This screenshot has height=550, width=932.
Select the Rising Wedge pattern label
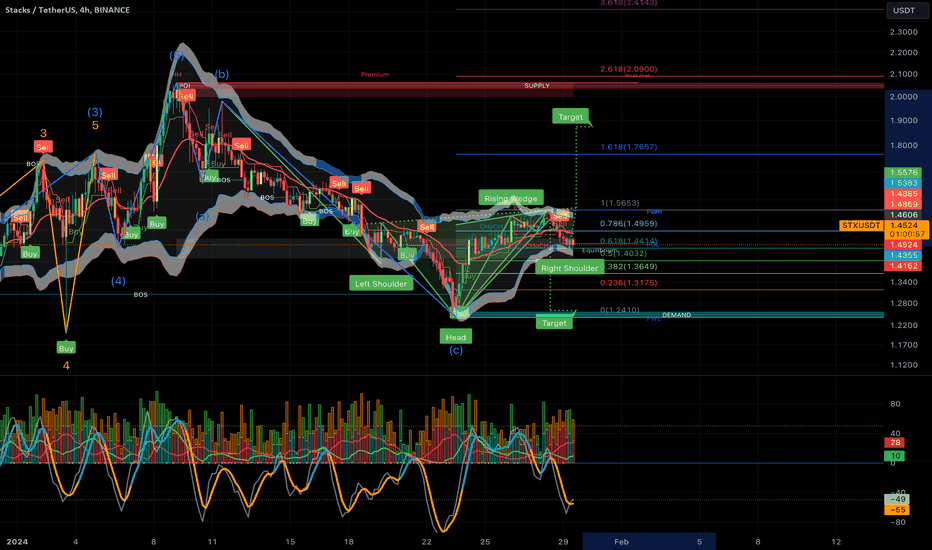511,199
